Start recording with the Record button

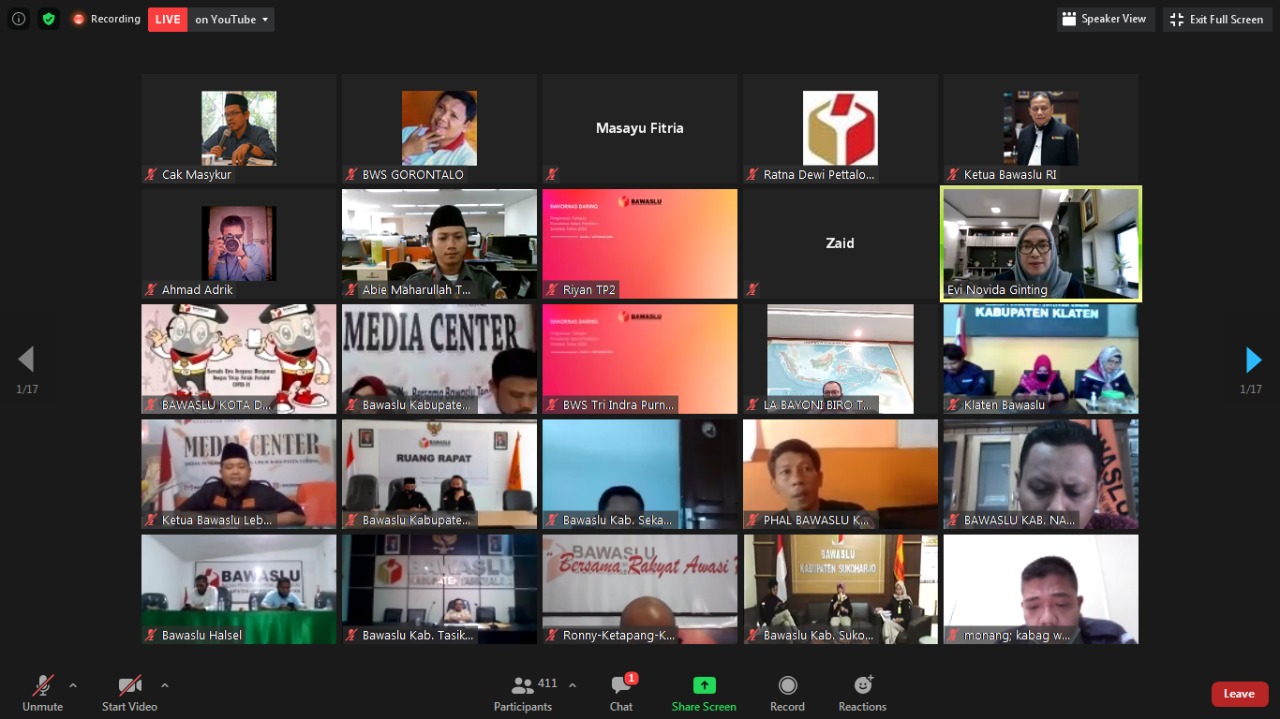pyautogui.click(x=787, y=694)
